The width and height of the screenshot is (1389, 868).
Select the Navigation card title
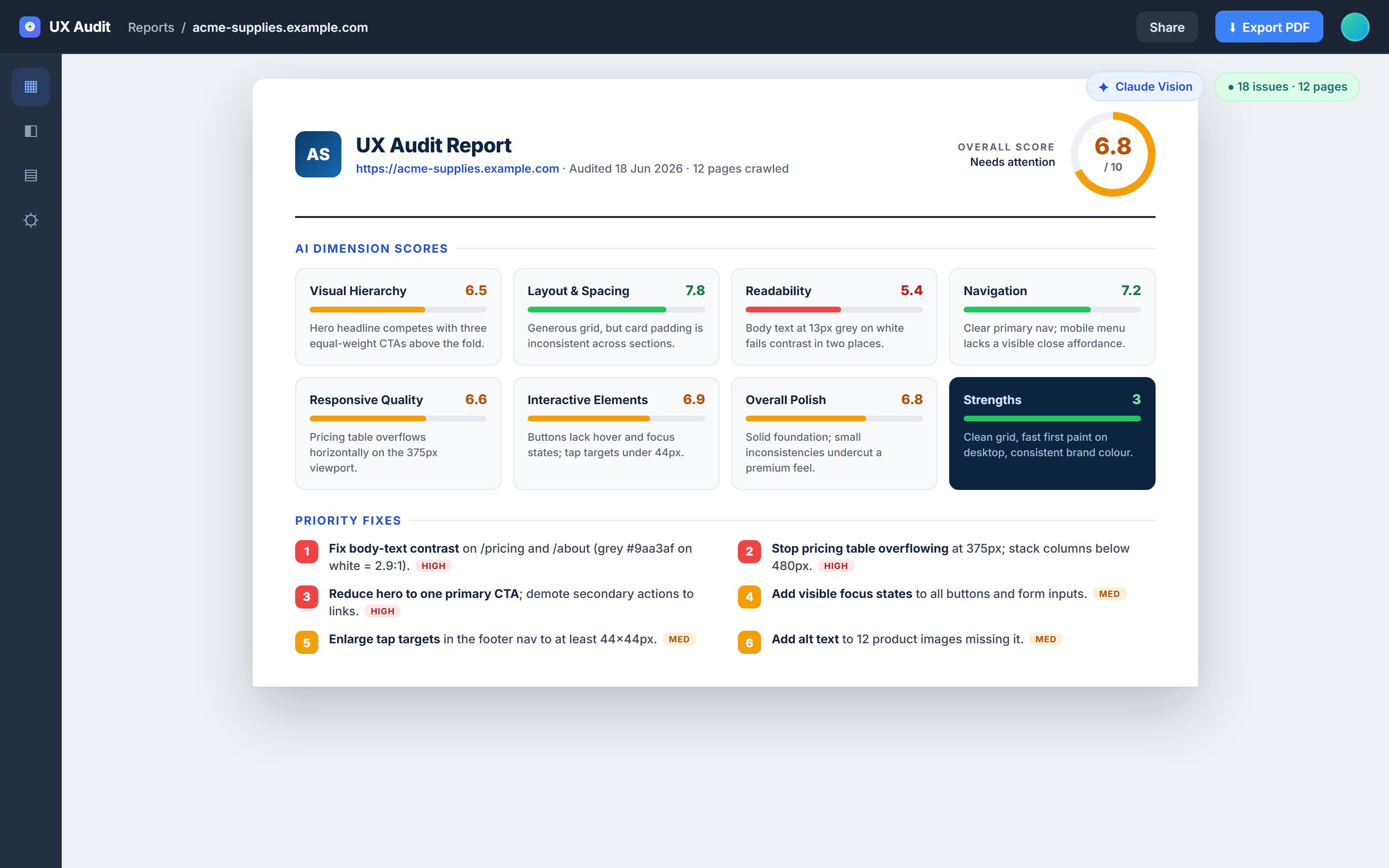pos(995,291)
